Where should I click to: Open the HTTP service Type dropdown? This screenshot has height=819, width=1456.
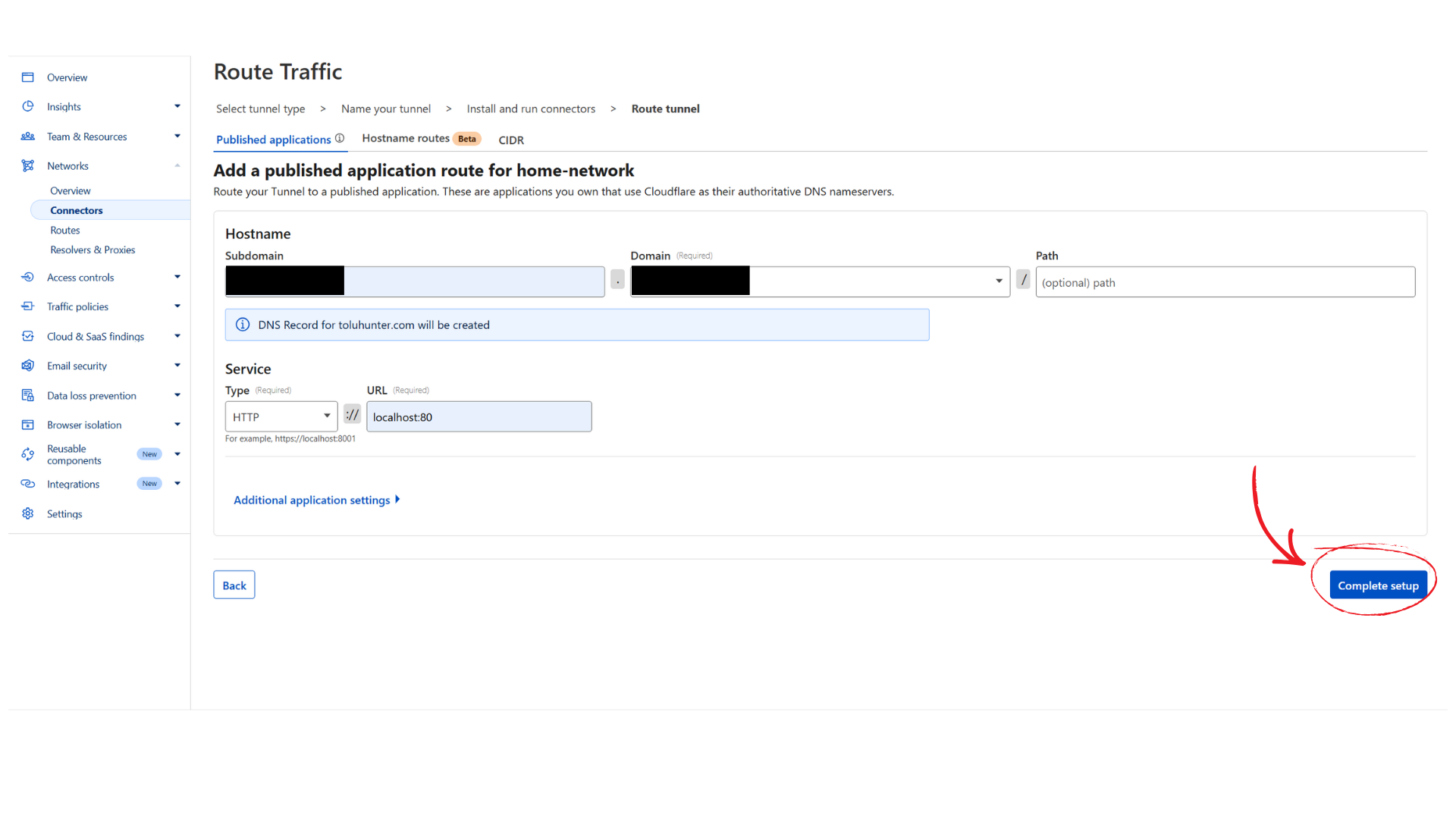[281, 416]
